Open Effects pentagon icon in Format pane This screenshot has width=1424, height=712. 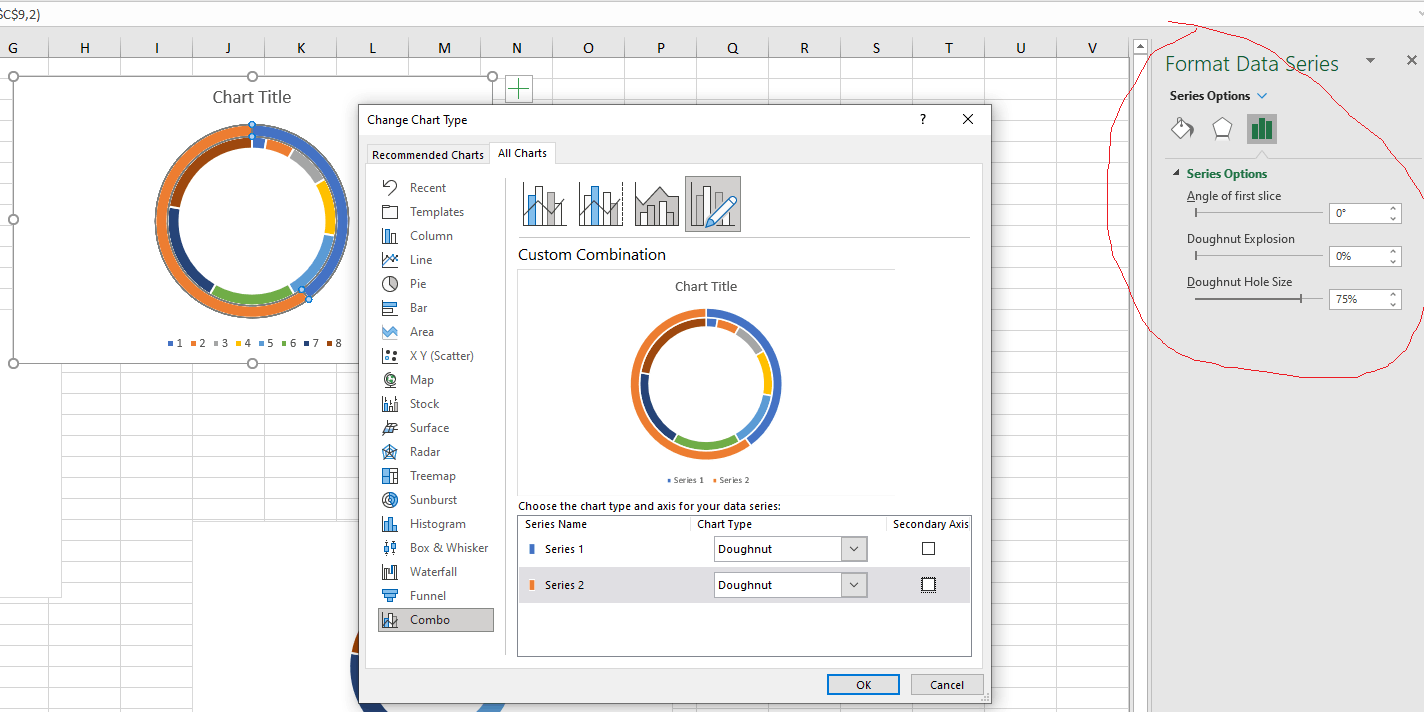pos(1222,128)
